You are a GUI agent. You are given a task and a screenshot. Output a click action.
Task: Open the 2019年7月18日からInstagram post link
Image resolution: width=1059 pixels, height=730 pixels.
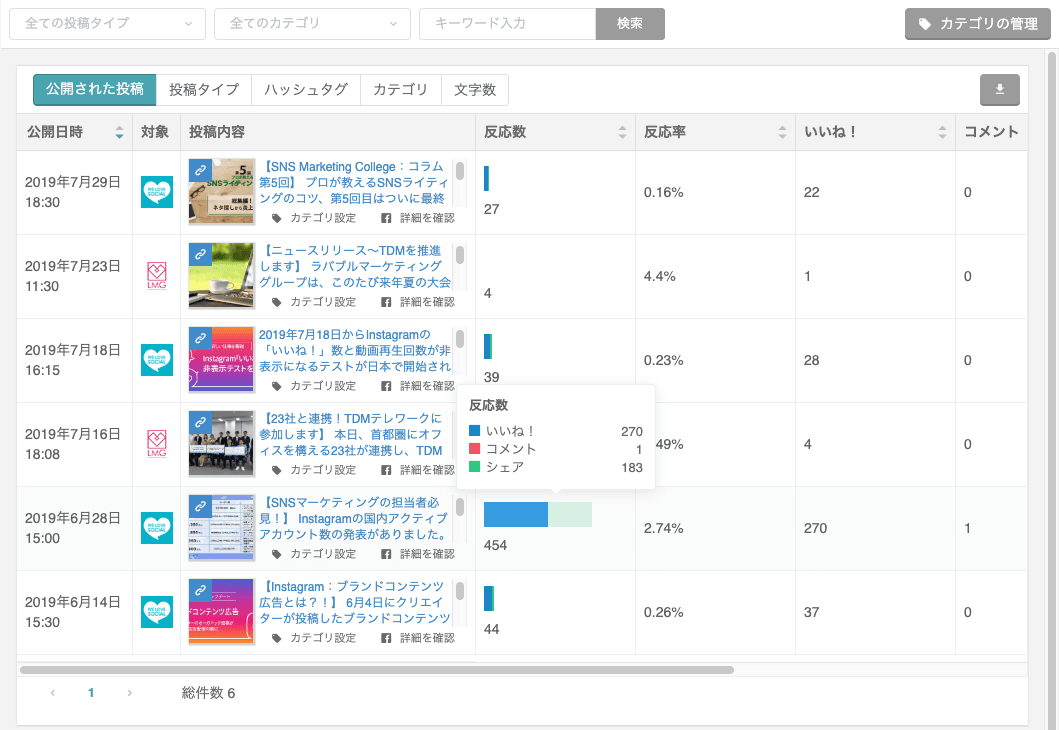tap(355, 350)
